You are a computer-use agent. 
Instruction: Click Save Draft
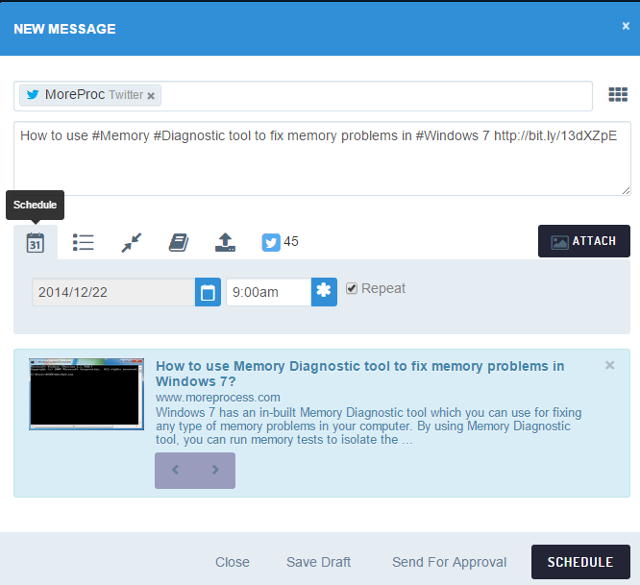point(318,562)
